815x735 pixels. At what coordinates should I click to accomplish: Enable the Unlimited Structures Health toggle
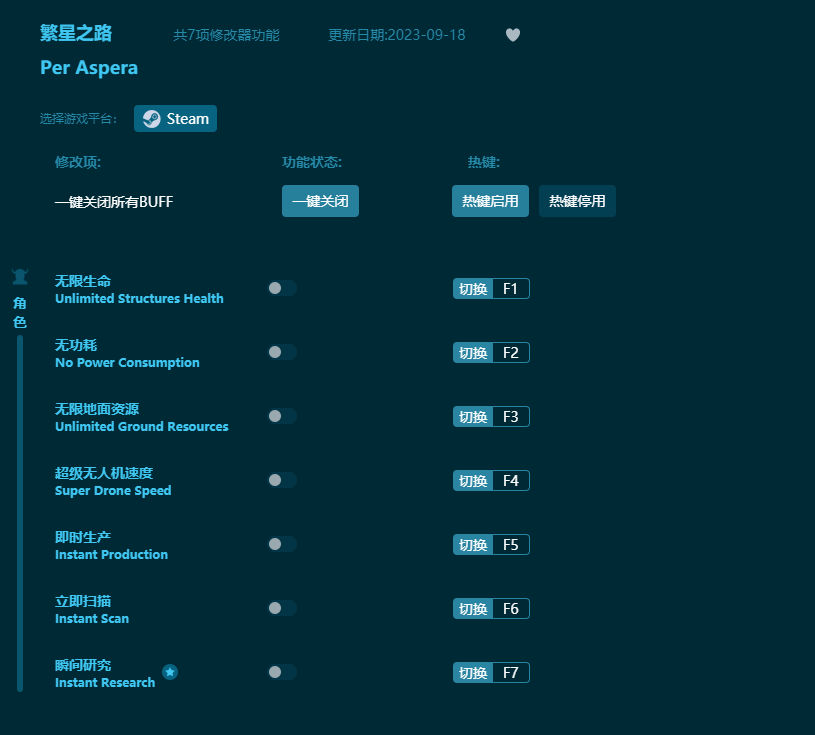(281, 288)
